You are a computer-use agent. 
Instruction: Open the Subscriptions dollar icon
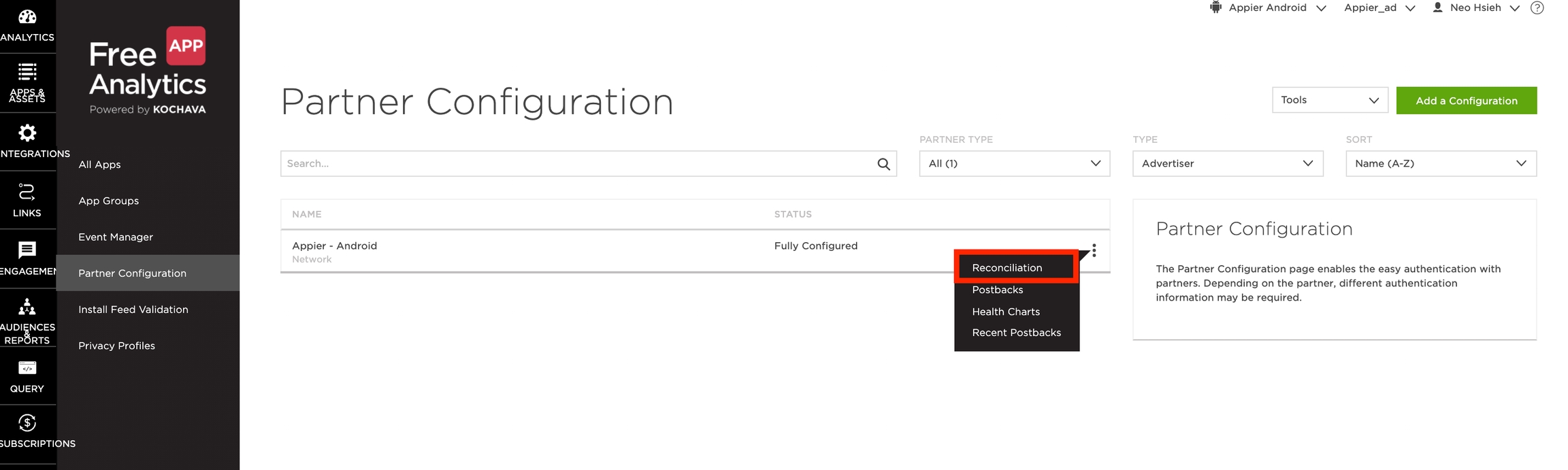[27, 423]
